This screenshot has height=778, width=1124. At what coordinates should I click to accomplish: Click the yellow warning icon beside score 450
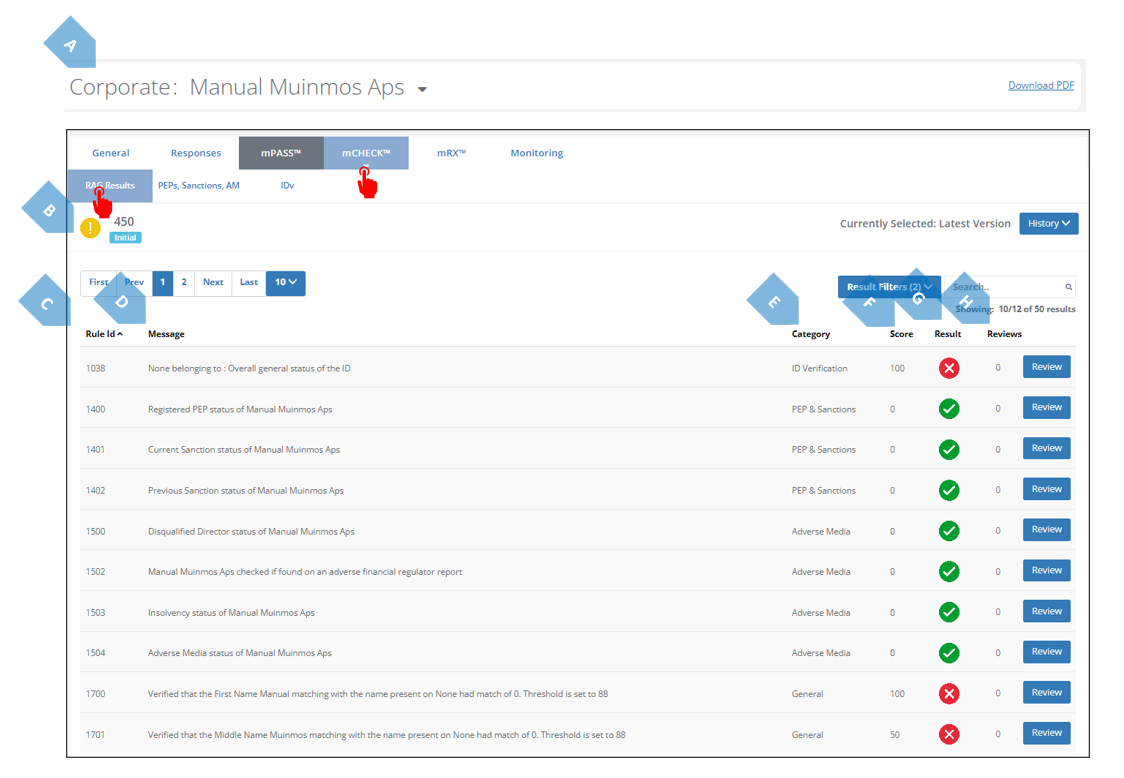(x=90, y=228)
